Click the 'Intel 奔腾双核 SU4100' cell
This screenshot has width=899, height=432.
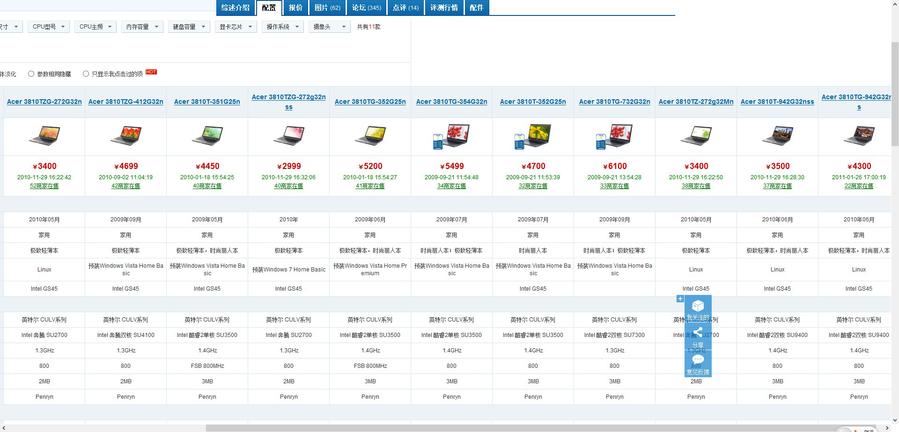point(126,335)
